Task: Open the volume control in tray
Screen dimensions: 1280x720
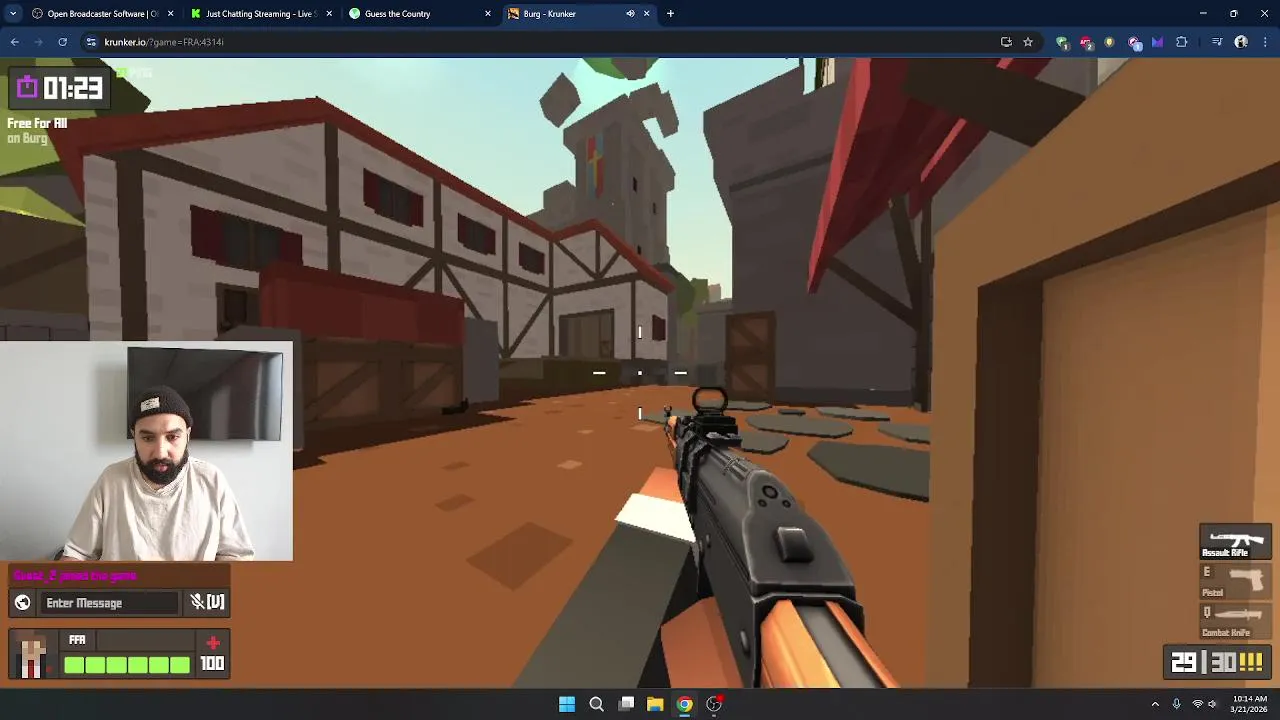Action: 1212,704
